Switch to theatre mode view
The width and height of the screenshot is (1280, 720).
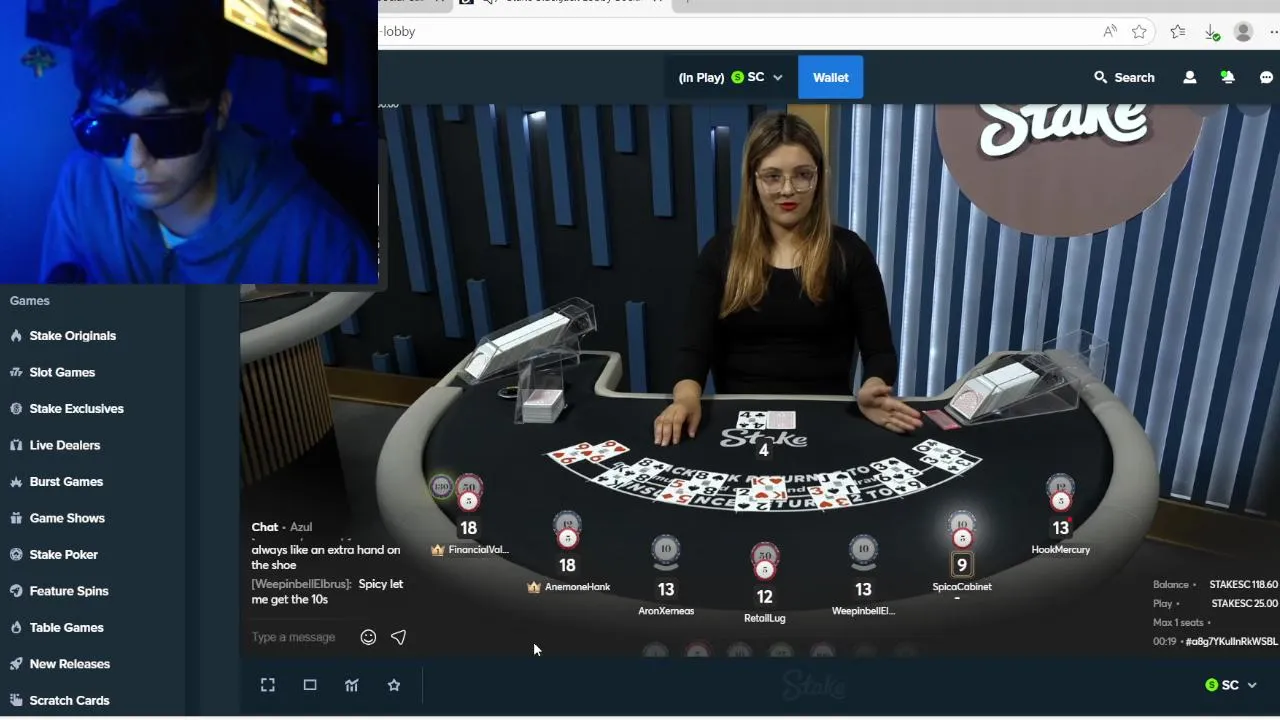(x=310, y=685)
